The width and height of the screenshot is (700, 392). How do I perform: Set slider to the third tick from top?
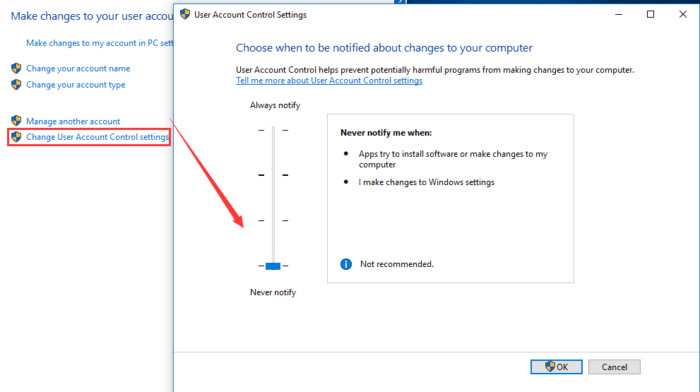point(273,221)
